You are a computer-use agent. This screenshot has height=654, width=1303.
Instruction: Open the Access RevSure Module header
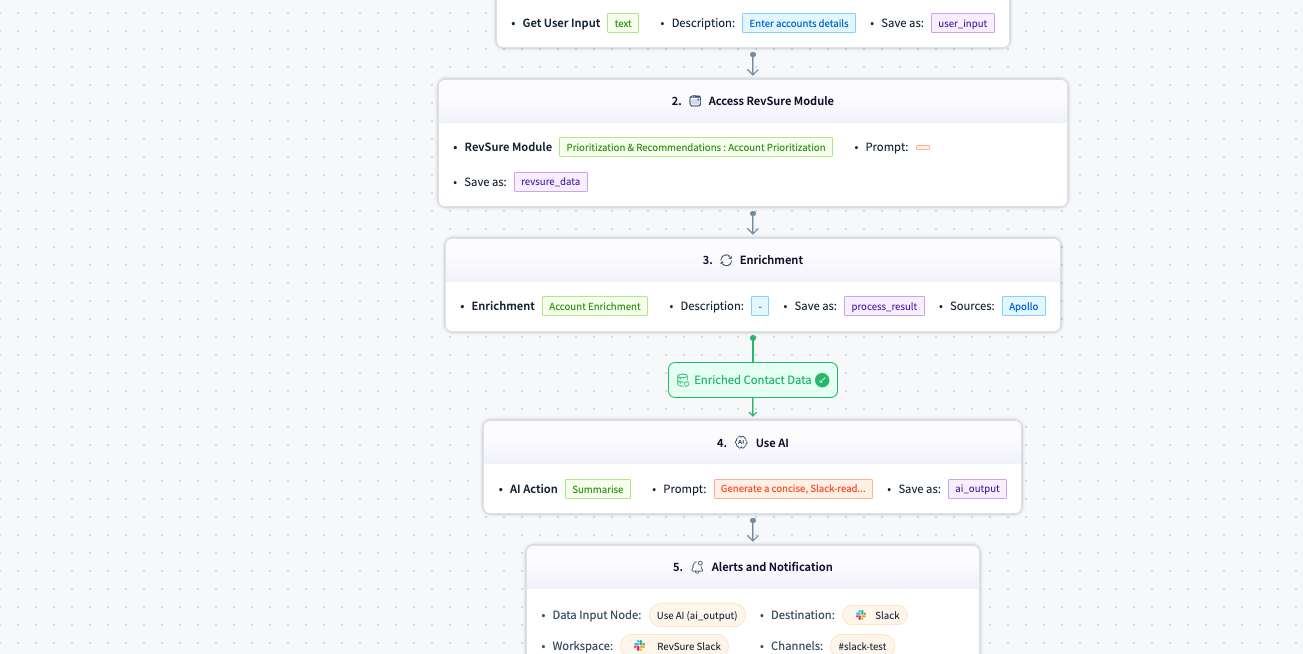(x=753, y=101)
